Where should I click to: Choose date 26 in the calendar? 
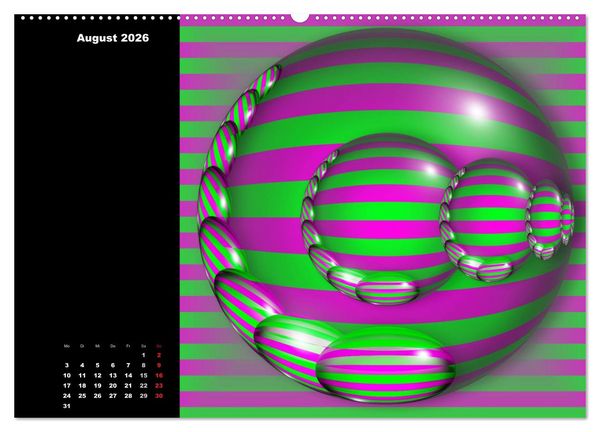click(x=98, y=396)
